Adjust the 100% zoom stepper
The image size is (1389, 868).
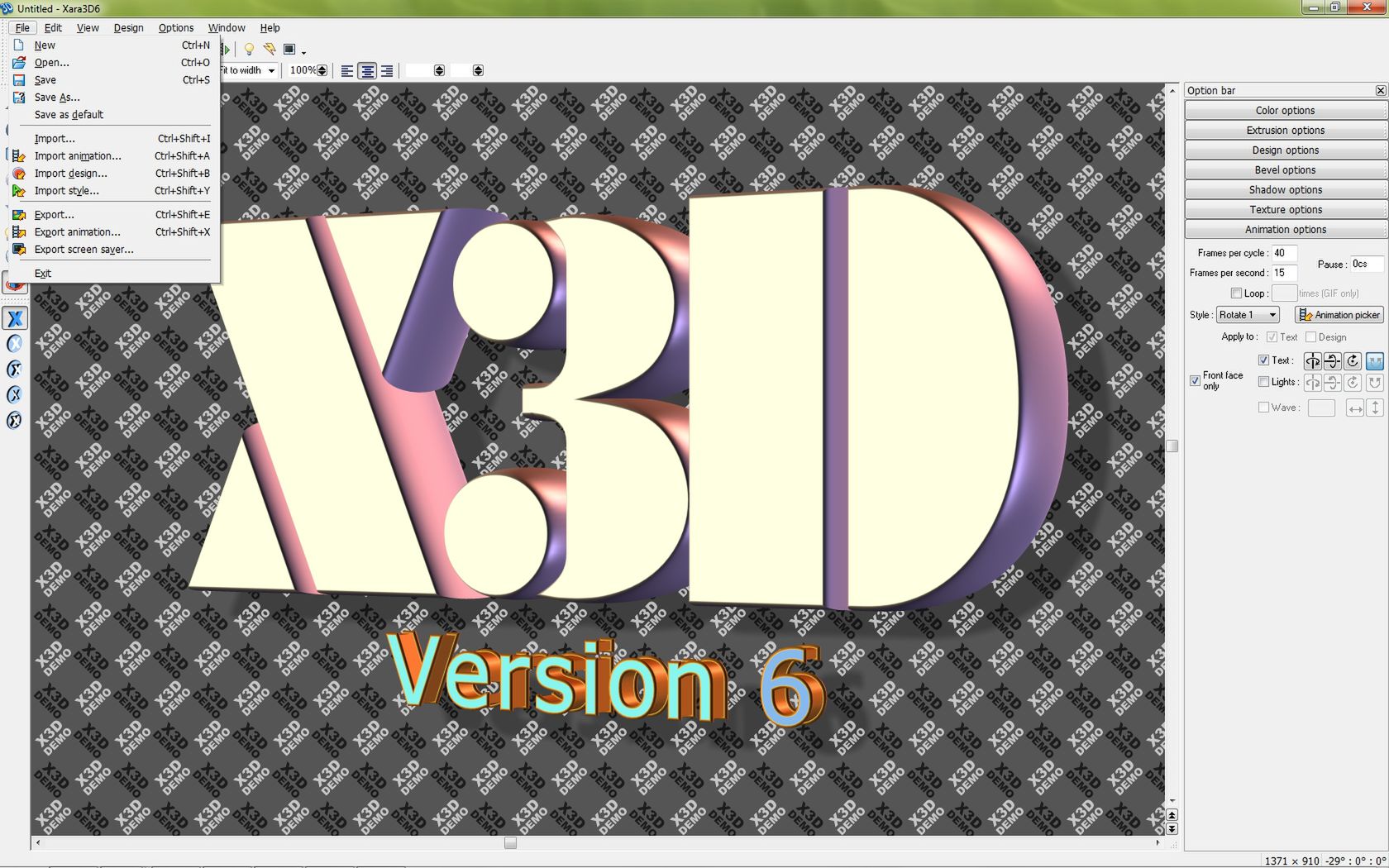click(x=322, y=71)
